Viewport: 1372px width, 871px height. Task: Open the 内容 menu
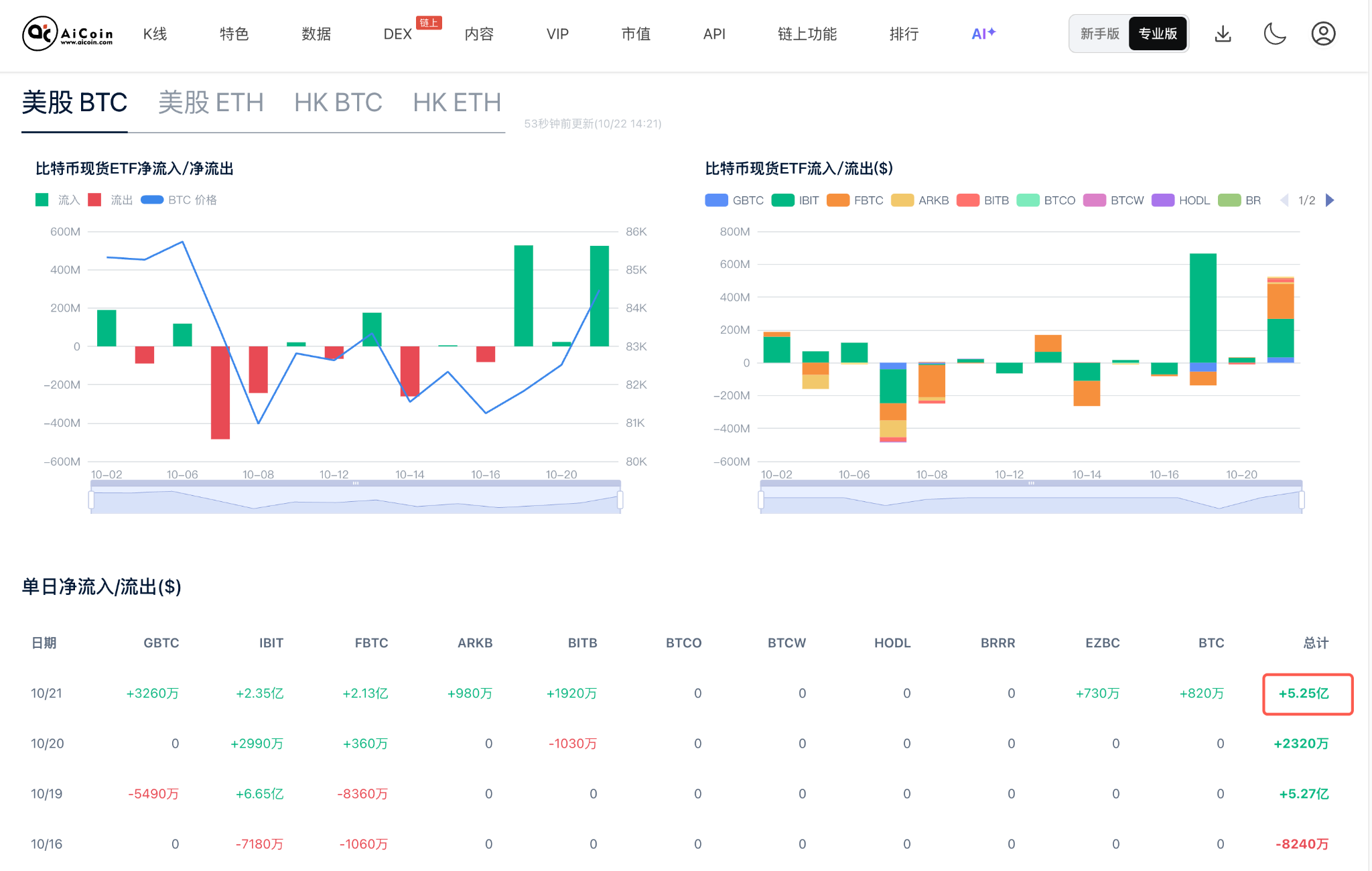[x=479, y=33]
